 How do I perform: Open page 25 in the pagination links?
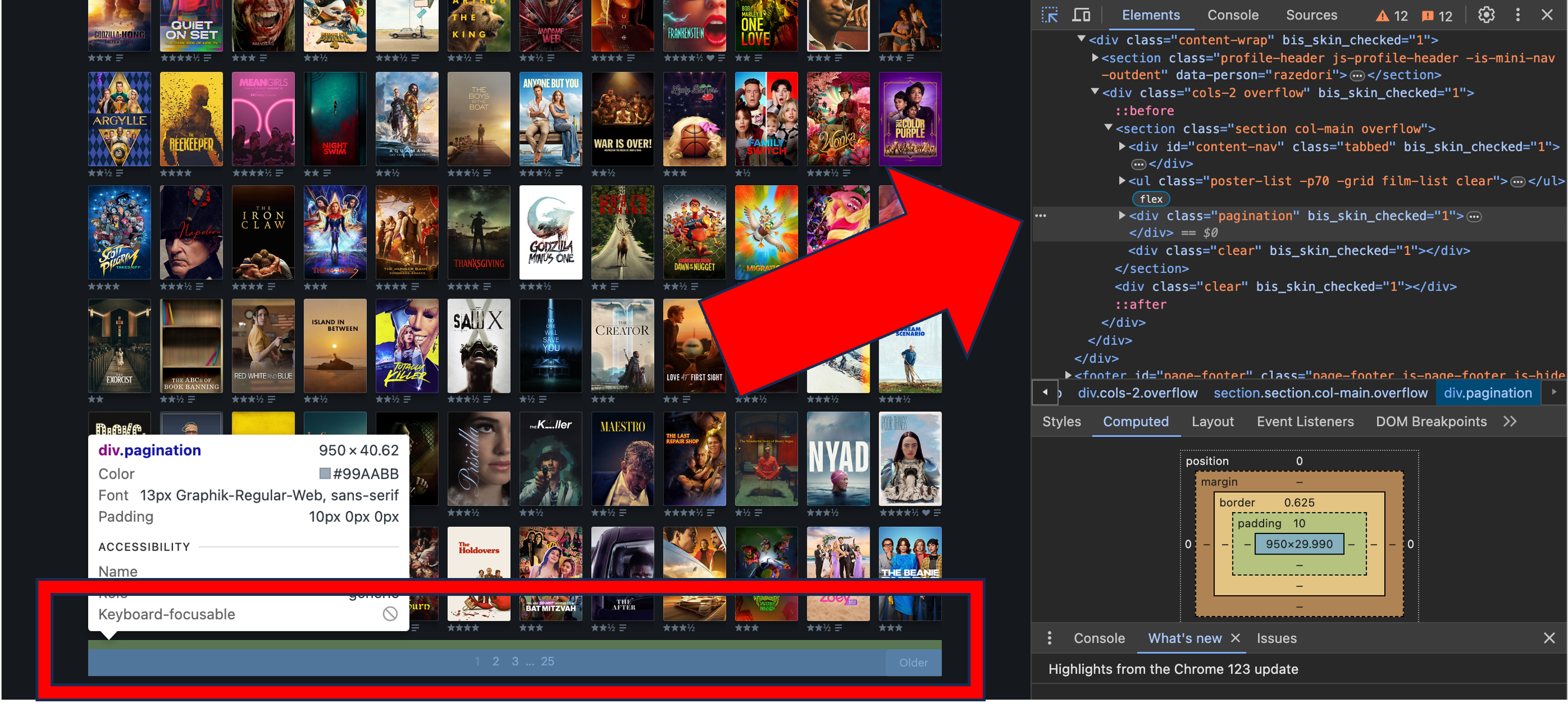547,661
